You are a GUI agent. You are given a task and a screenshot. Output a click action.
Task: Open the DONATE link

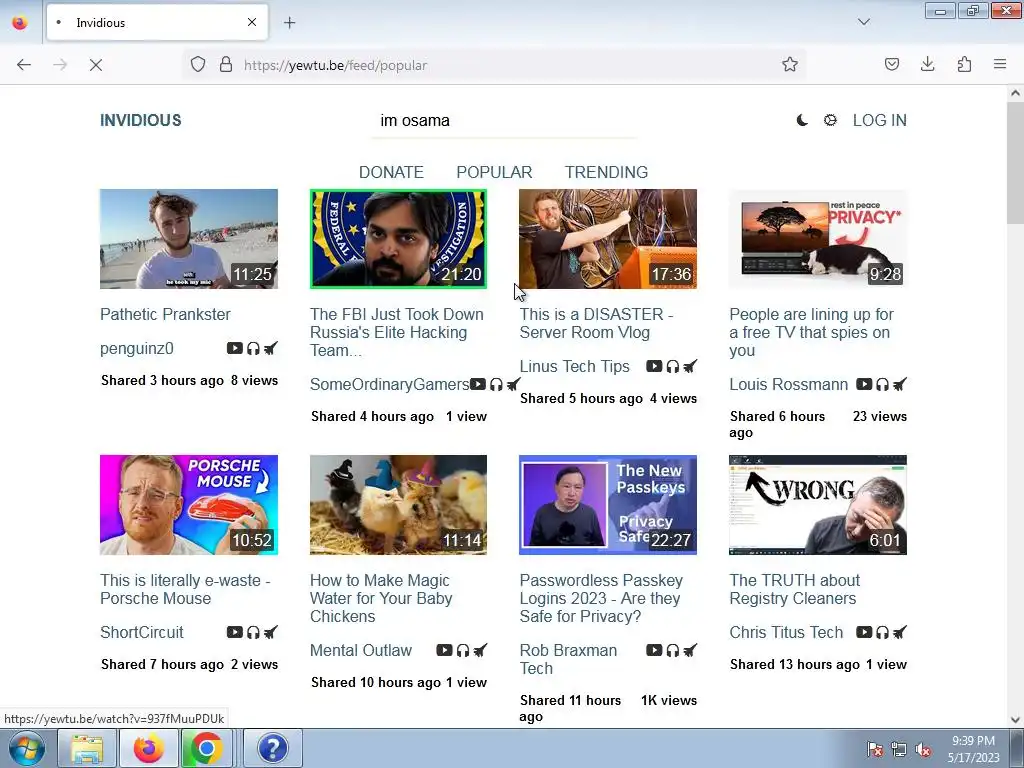[x=391, y=172]
